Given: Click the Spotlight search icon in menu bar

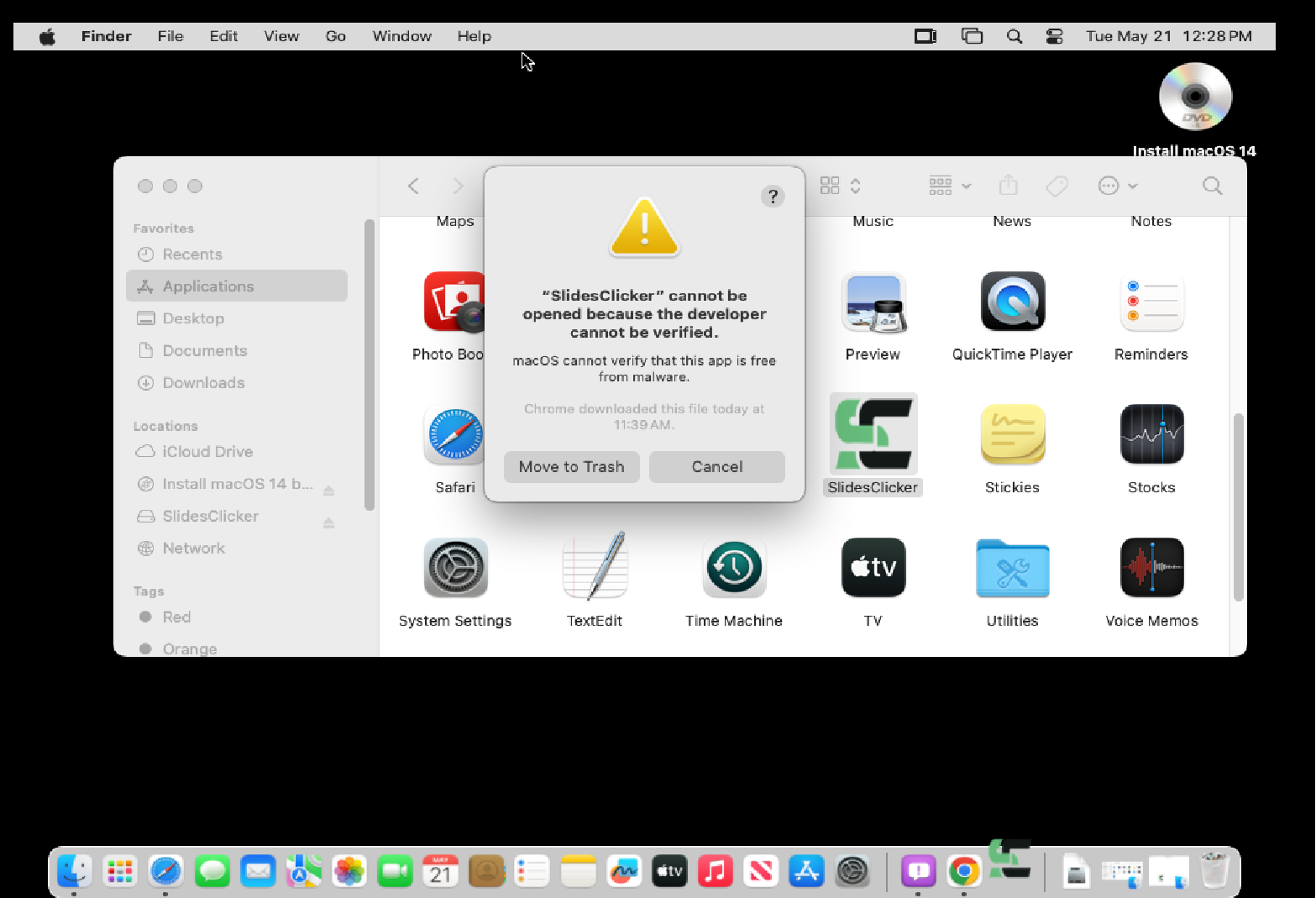Looking at the screenshot, I should point(1015,36).
